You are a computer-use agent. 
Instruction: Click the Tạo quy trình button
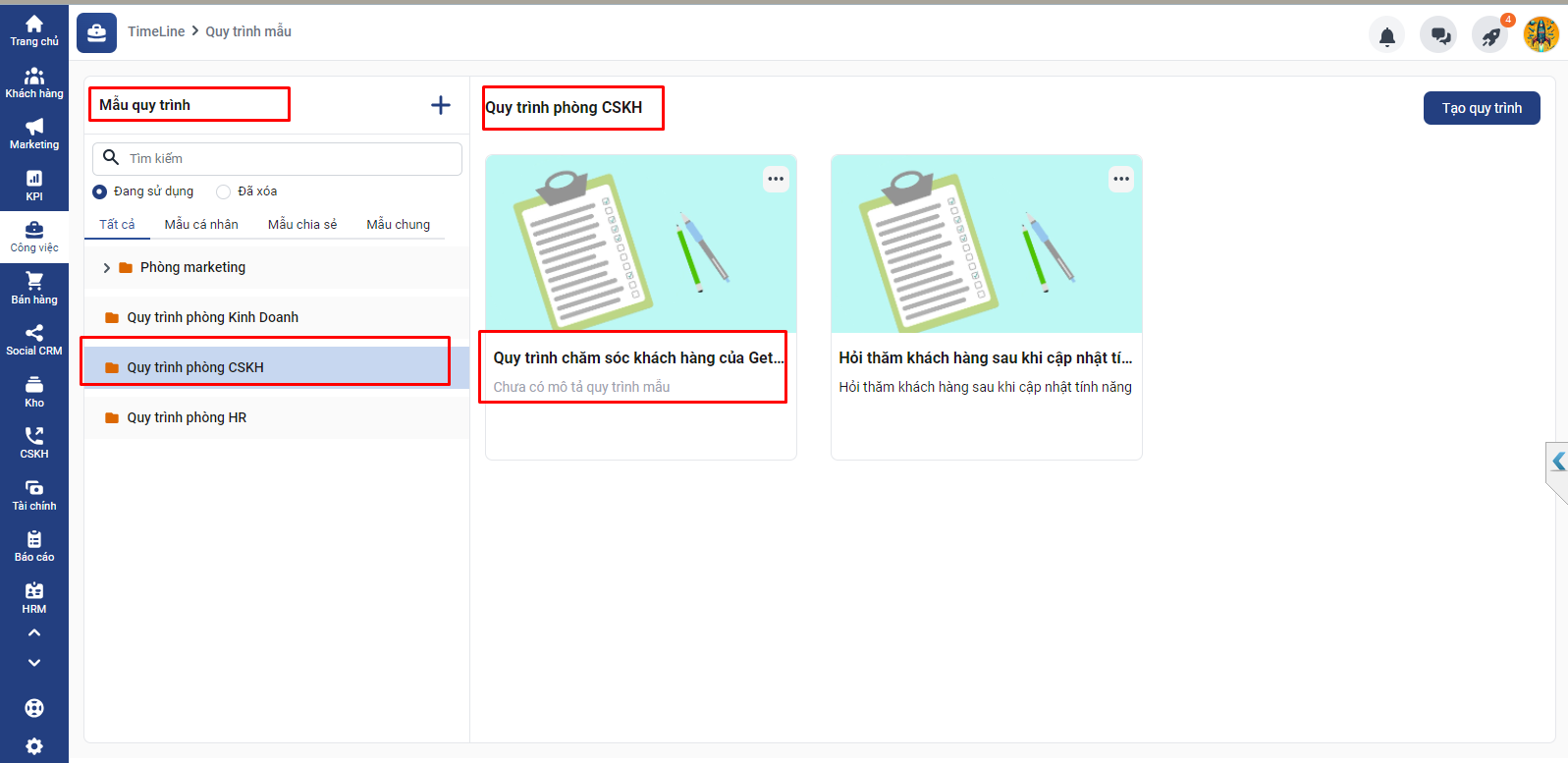1481,108
